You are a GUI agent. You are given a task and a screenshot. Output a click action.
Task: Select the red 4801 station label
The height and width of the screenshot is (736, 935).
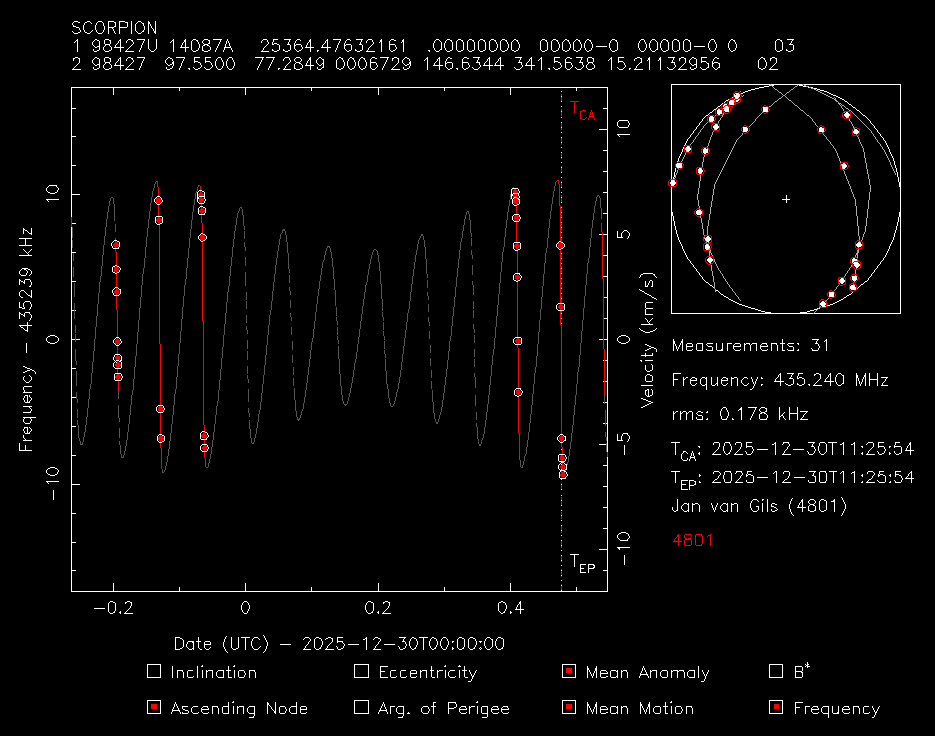692,540
